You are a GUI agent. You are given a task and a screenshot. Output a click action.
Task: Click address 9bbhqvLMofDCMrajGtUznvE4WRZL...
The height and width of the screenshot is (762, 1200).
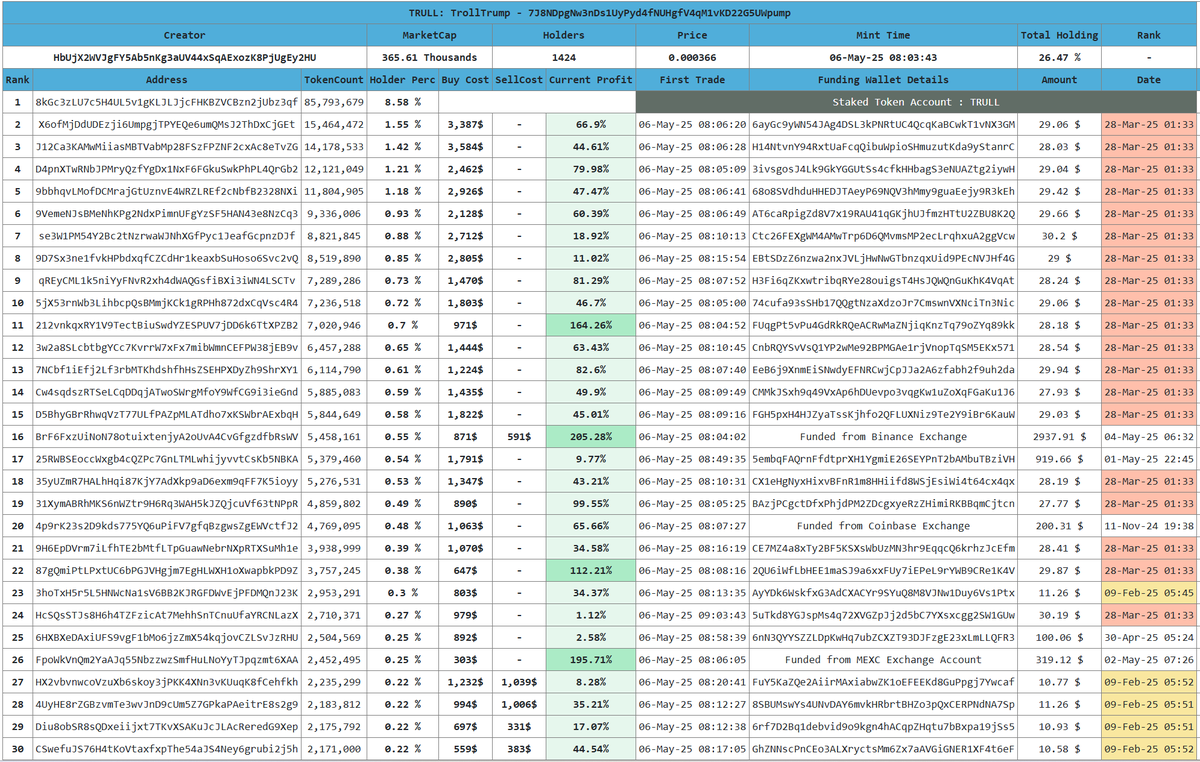(166, 191)
